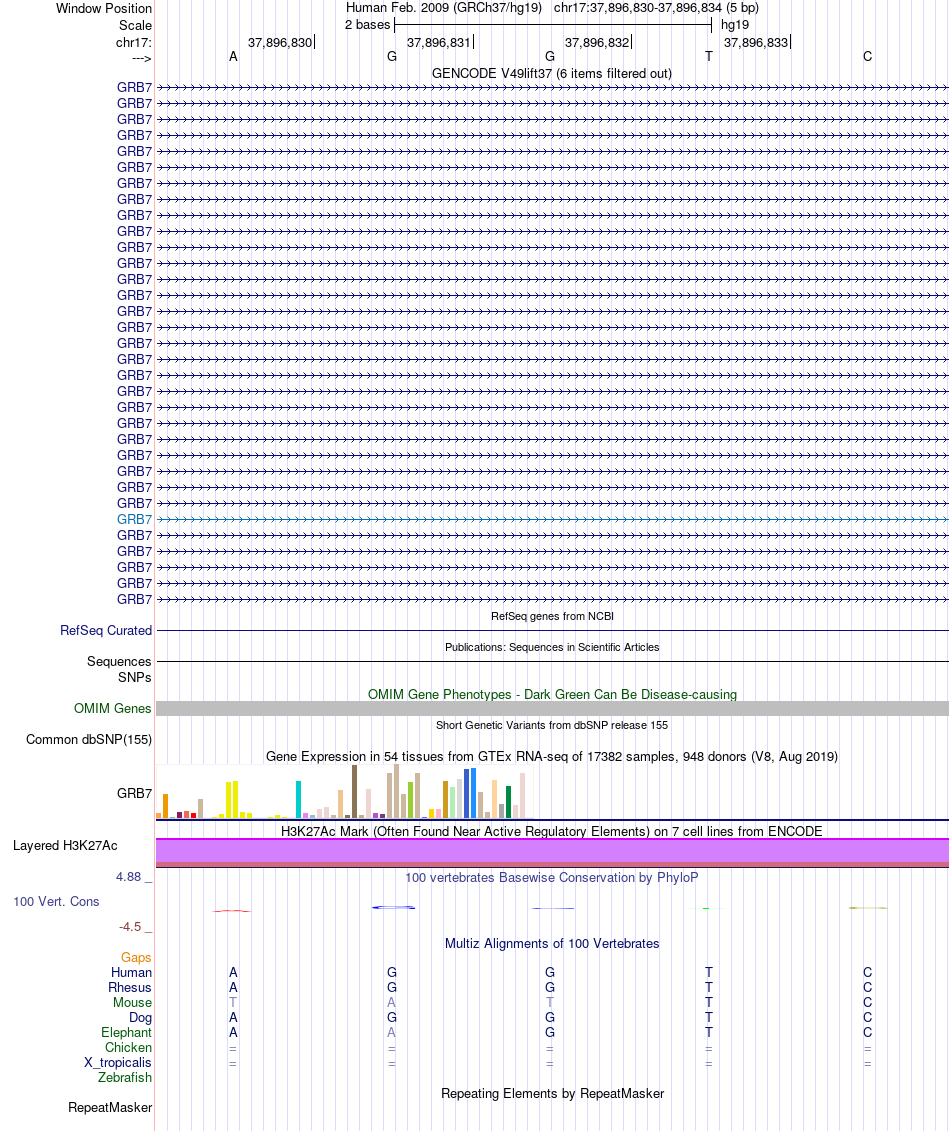950x1131 pixels.
Task: Click the Layered H3K27Ac track label
Action: click(65, 845)
